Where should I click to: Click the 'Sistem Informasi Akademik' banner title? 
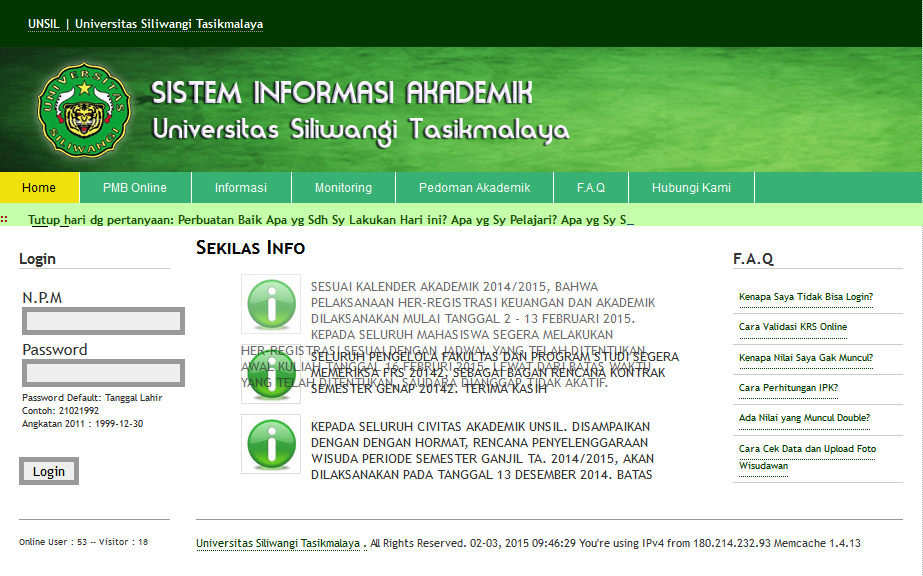[x=342, y=93]
